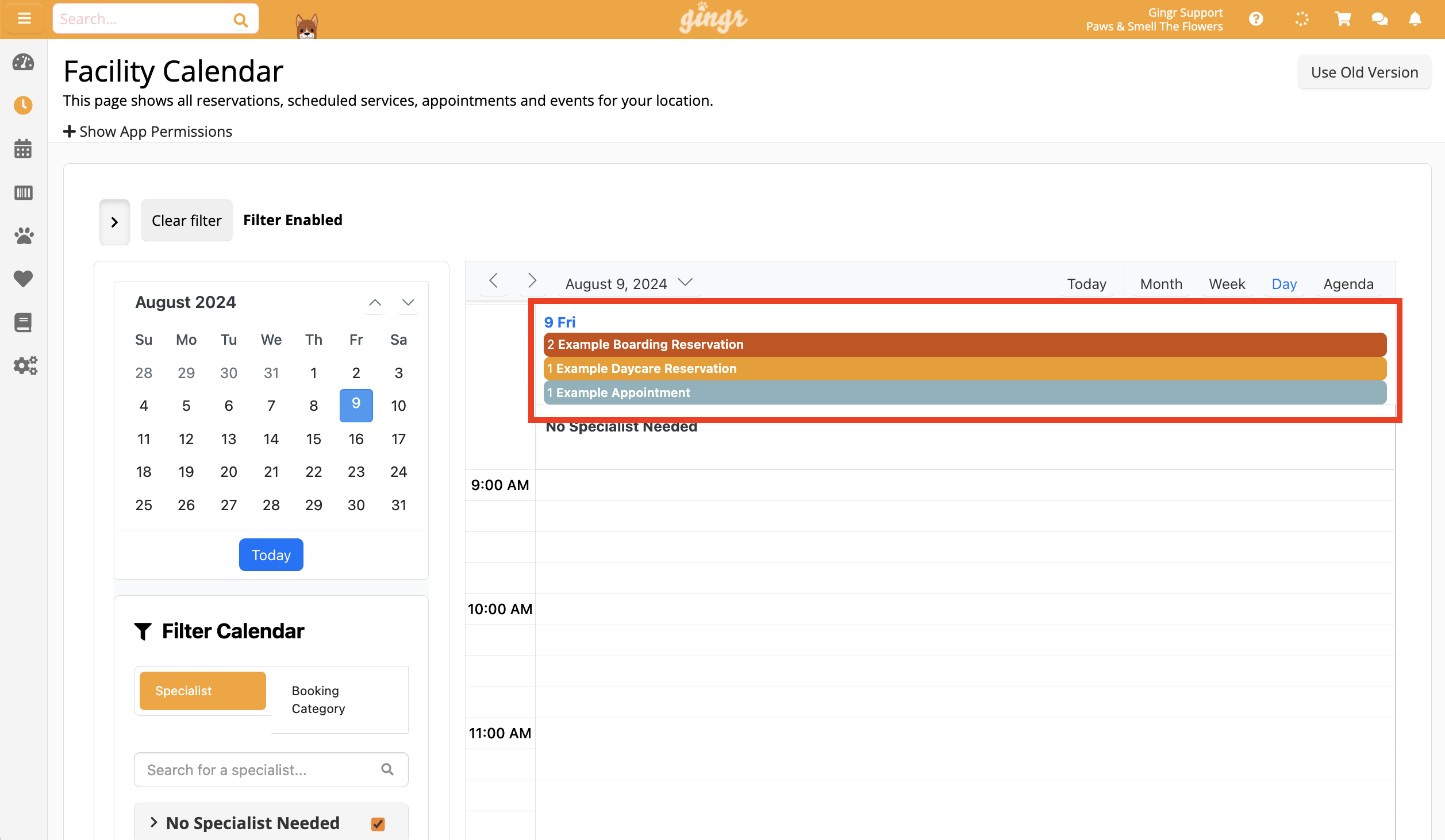The image size is (1445, 840).
Task: Click the dashboard gauge sidebar icon
Action: (x=24, y=62)
